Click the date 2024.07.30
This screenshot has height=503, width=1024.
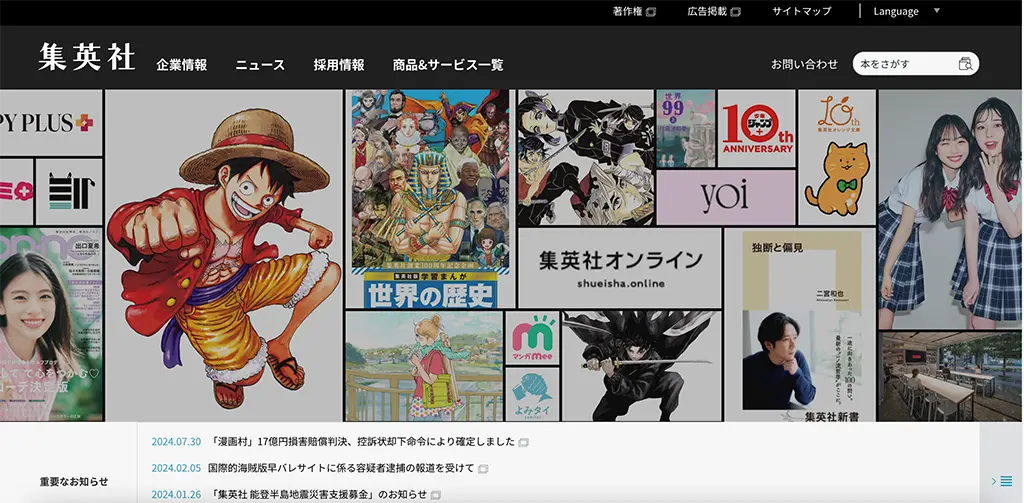pyautogui.click(x=176, y=442)
